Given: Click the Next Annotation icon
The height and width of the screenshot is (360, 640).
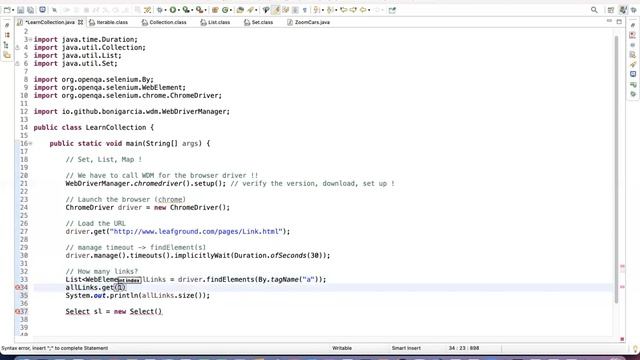Looking at the screenshot, I should [316, 10].
